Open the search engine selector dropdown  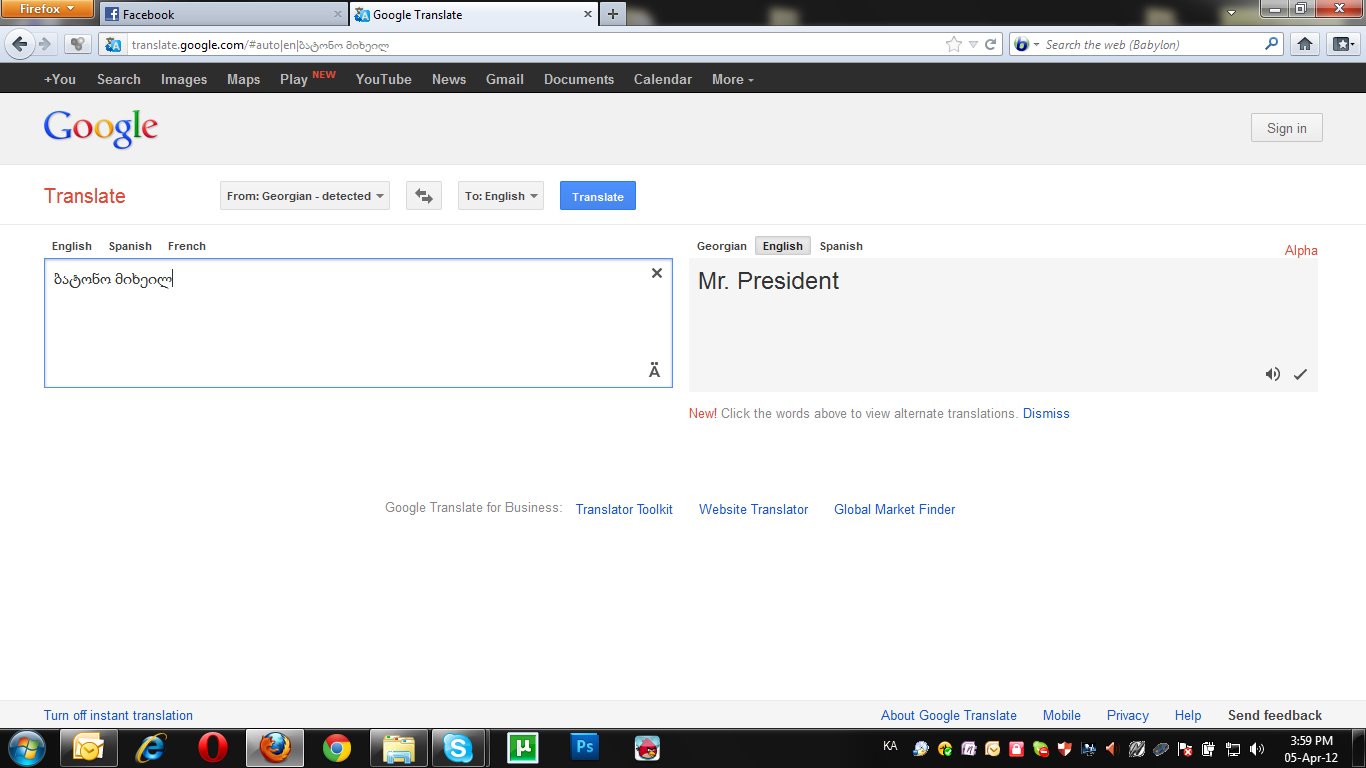point(1027,44)
